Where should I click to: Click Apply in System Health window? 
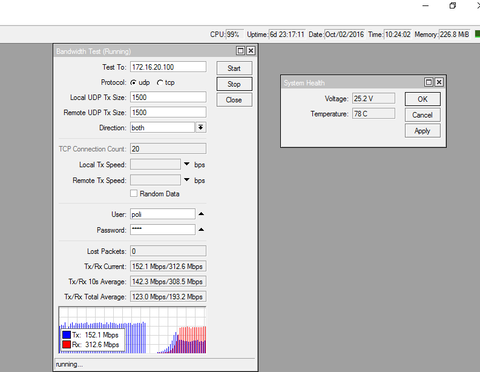422,131
